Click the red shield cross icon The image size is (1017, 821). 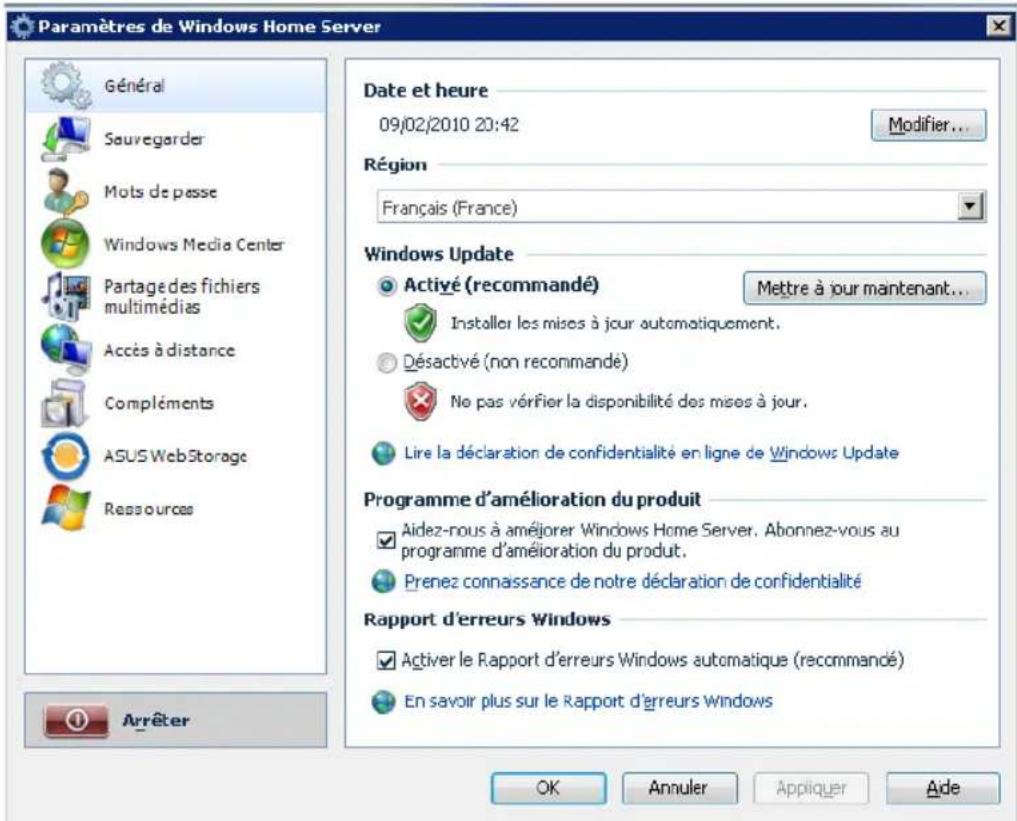420,402
